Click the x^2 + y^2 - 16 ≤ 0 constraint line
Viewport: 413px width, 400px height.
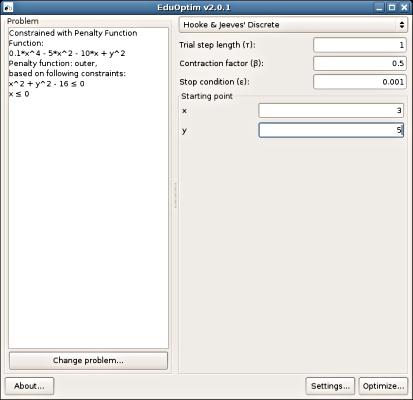tap(46, 84)
